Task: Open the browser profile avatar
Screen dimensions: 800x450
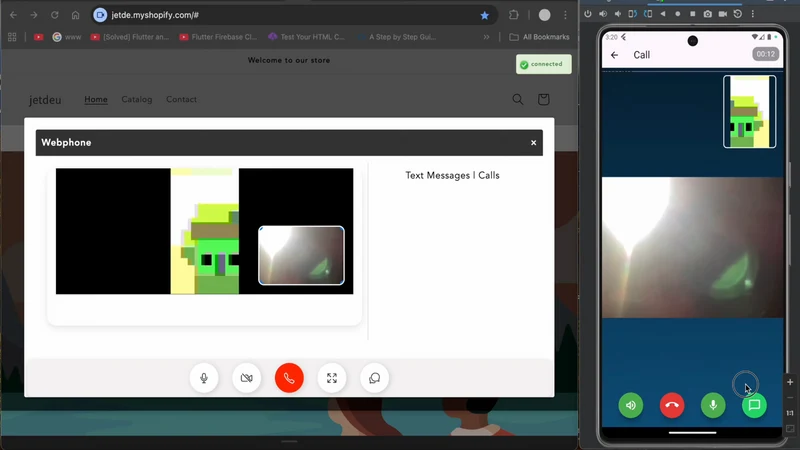Action: pyautogui.click(x=544, y=15)
